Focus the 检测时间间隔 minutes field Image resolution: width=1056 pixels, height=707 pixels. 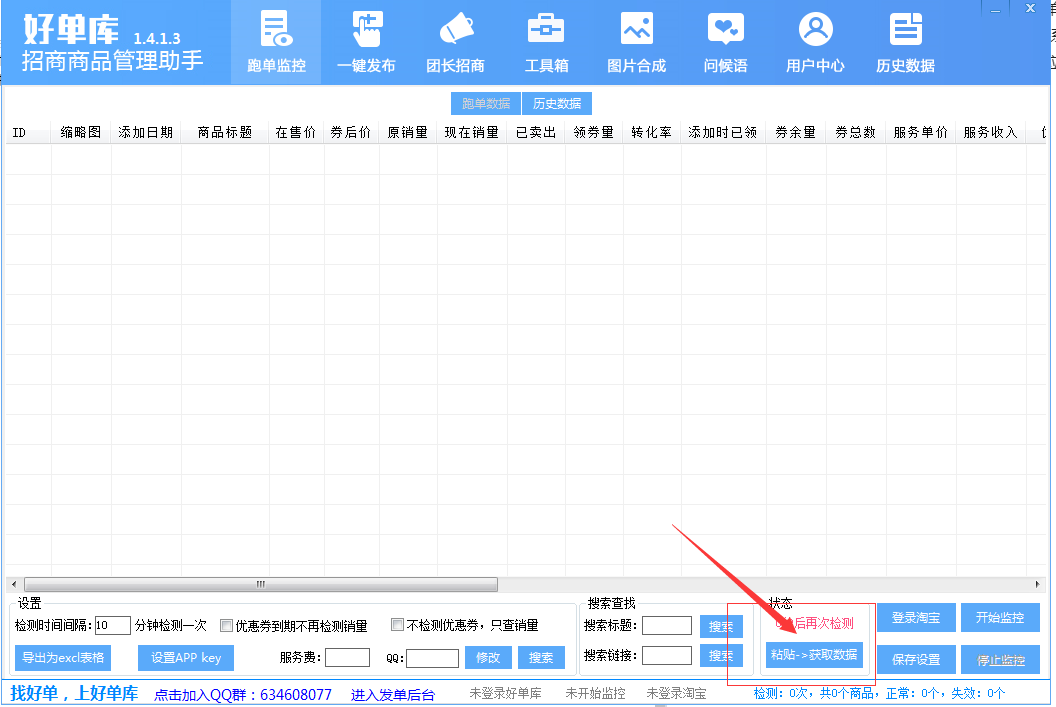(112, 626)
